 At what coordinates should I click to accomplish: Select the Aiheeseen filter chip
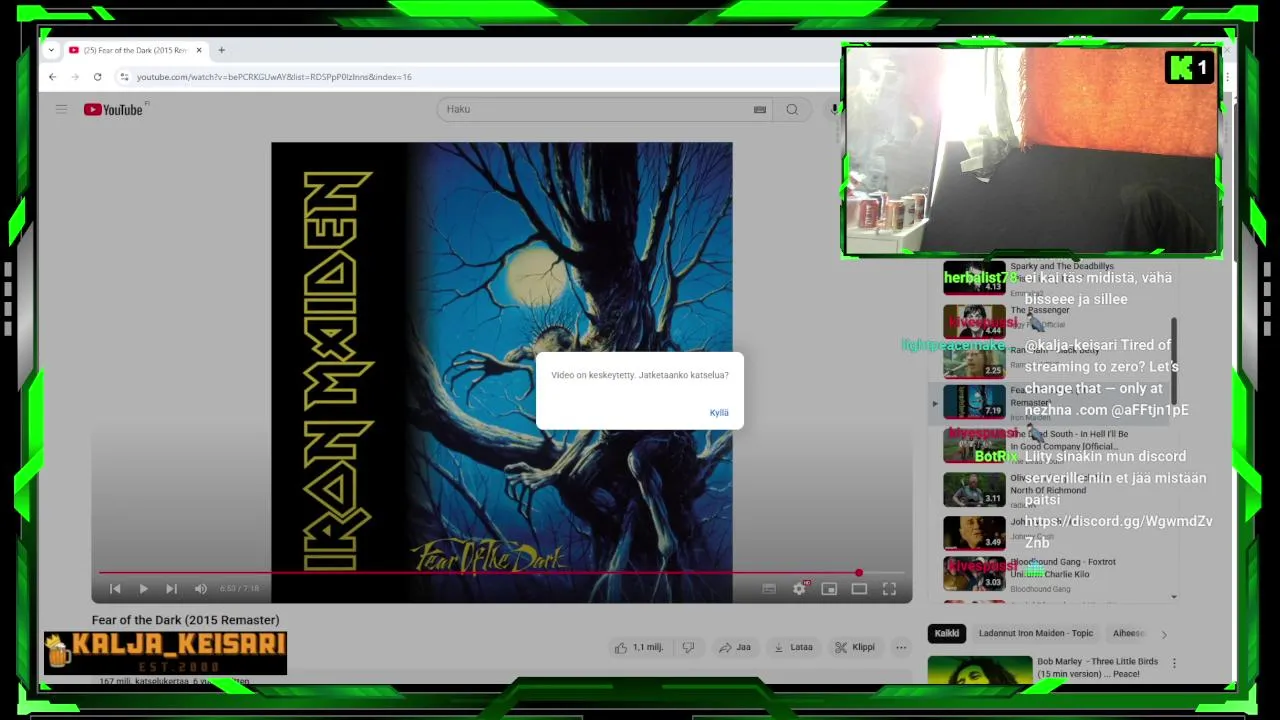point(1127,633)
